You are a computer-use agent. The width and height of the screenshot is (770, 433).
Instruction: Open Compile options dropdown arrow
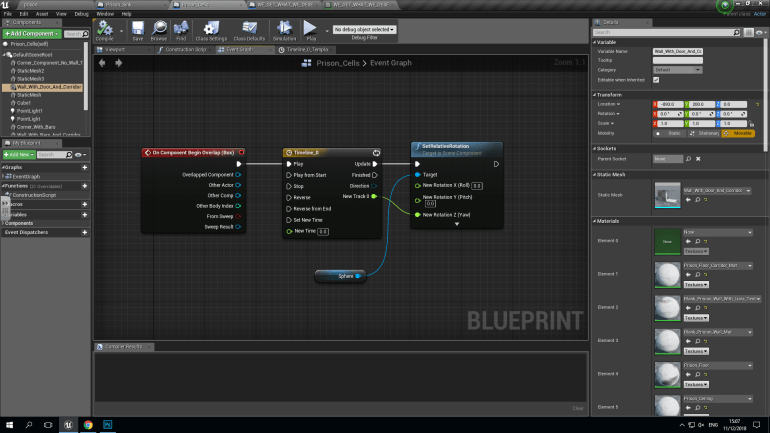pos(121,31)
